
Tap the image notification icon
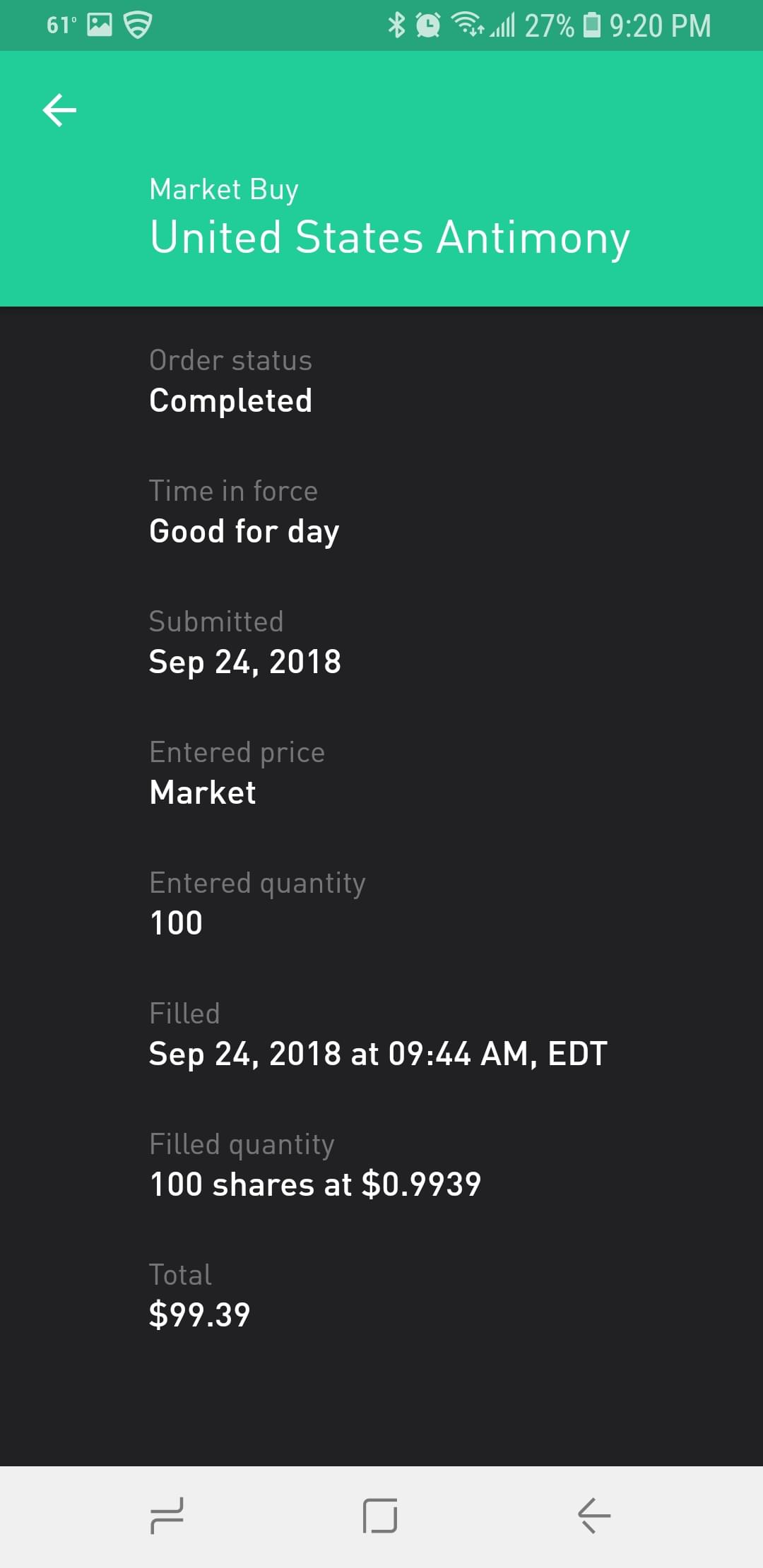pyautogui.click(x=99, y=25)
